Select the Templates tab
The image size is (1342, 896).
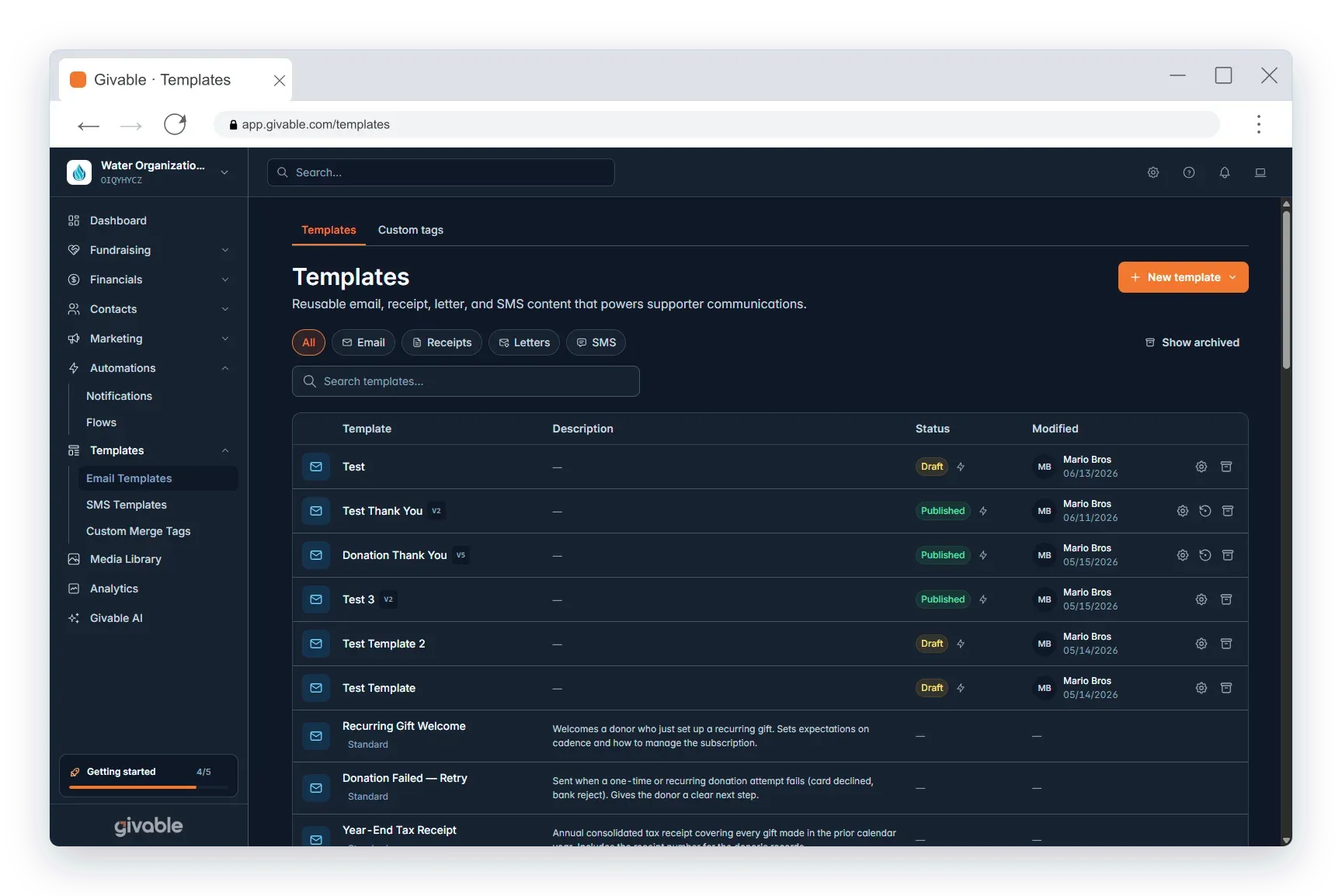point(329,230)
